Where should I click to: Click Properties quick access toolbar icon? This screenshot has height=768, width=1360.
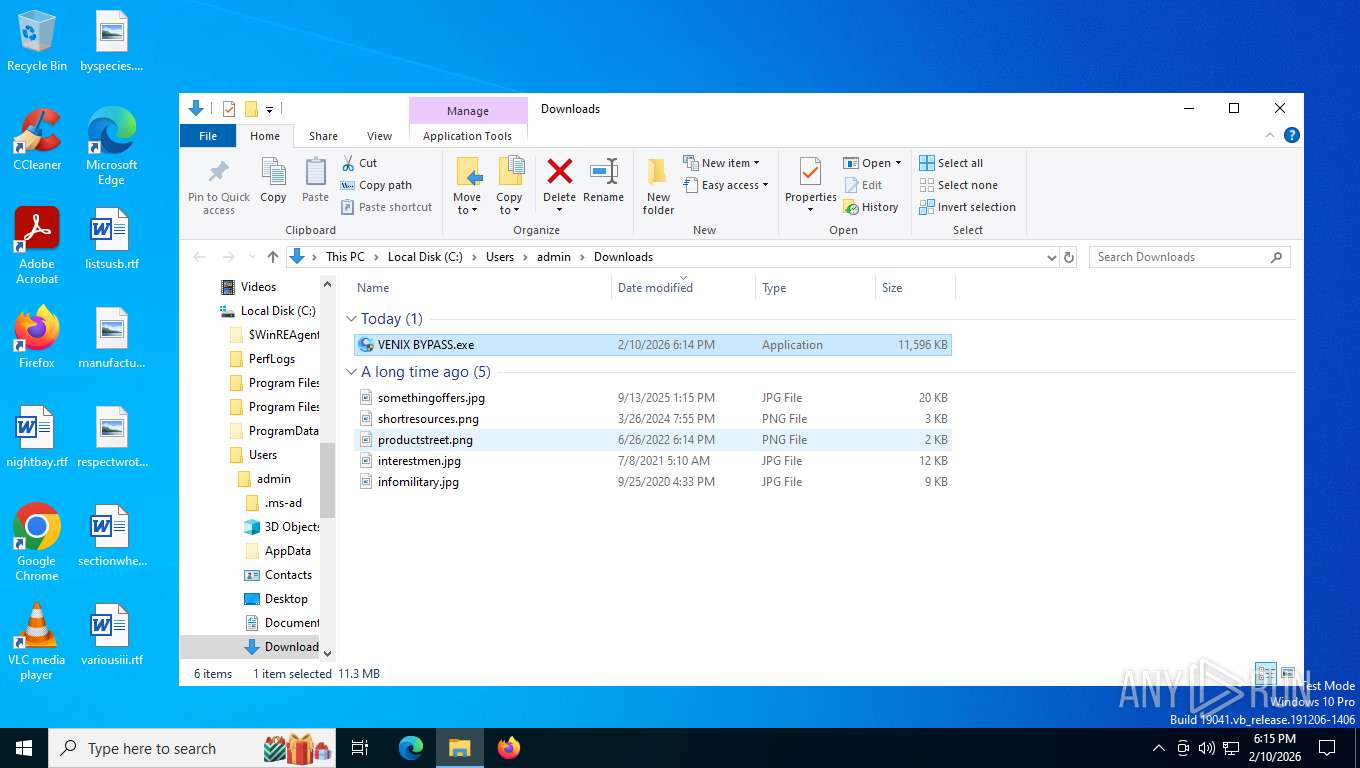229,109
